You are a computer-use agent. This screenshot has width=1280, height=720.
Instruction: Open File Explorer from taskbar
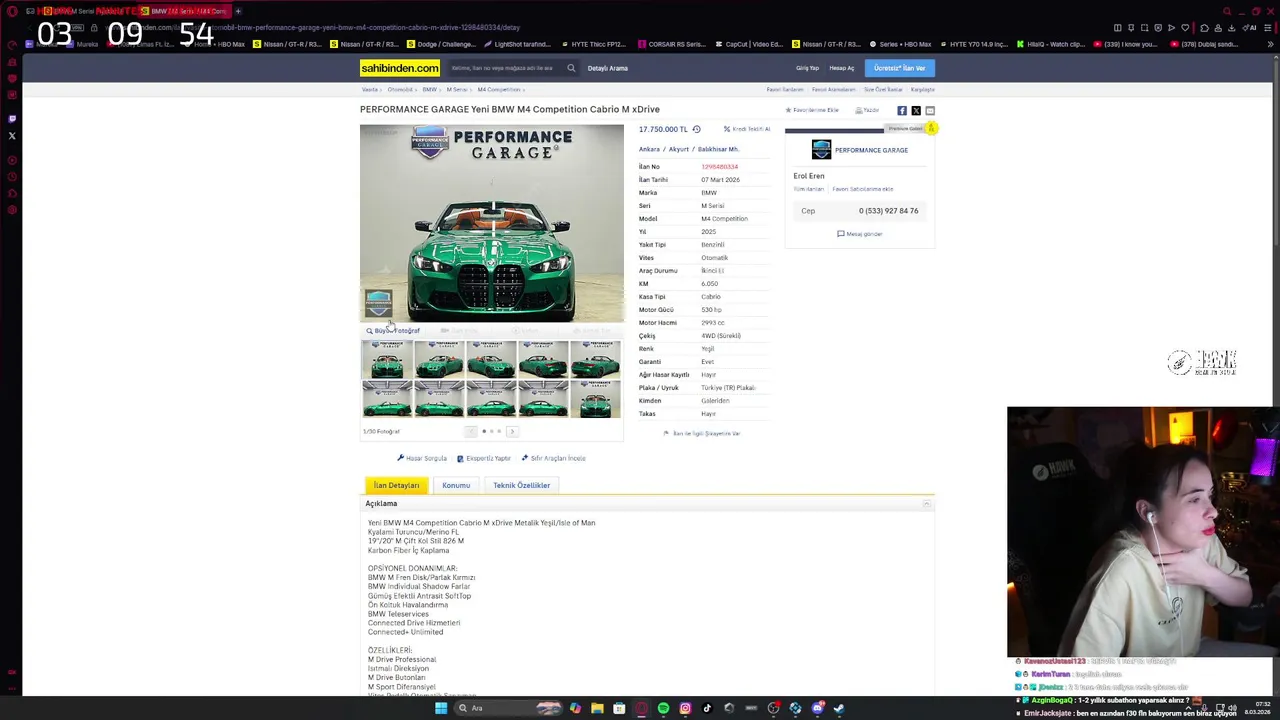pyautogui.click(x=597, y=708)
